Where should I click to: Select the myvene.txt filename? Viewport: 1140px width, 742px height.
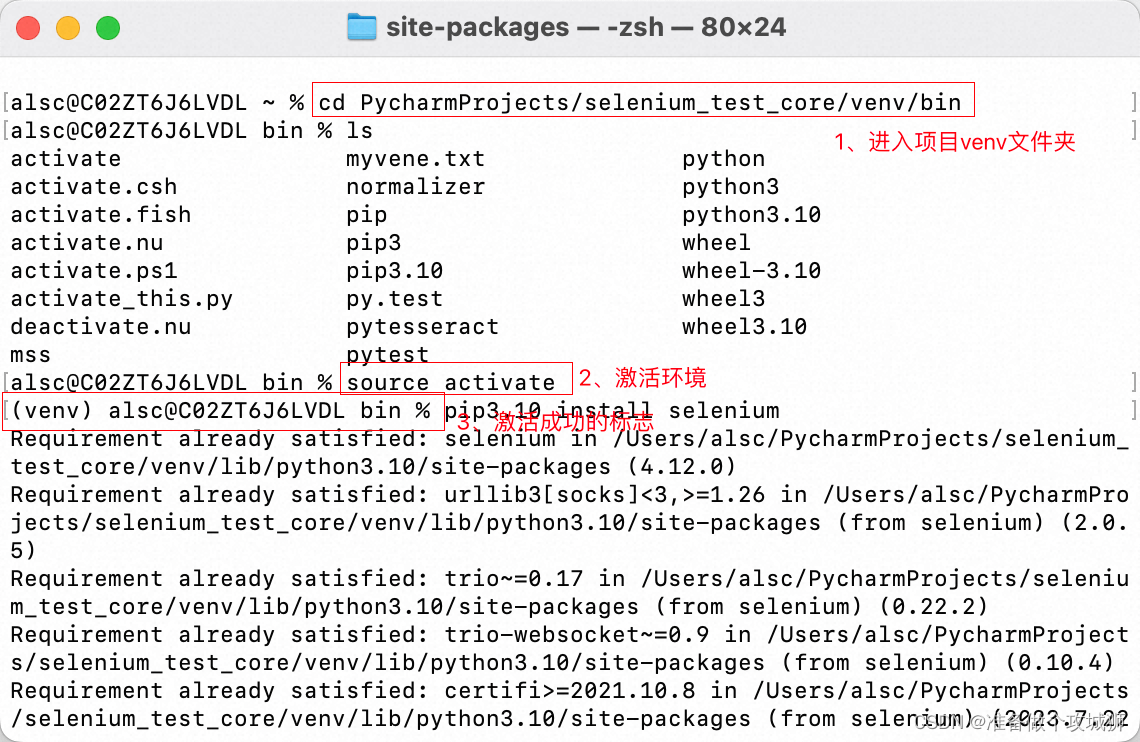tap(414, 158)
